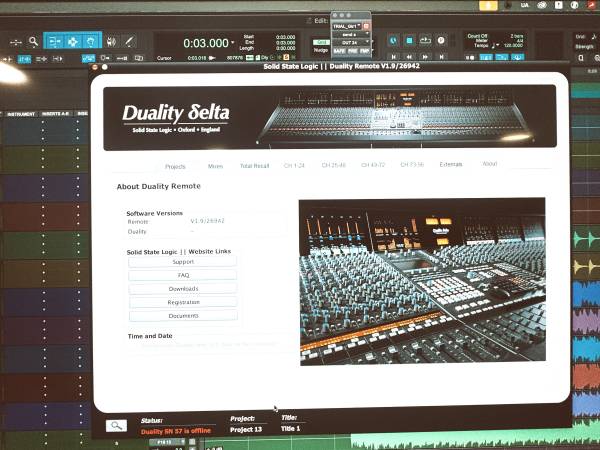Open the send a selector dropdown
Image resolution: width=600 pixels, height=450 pixels.
pos(351,34)
